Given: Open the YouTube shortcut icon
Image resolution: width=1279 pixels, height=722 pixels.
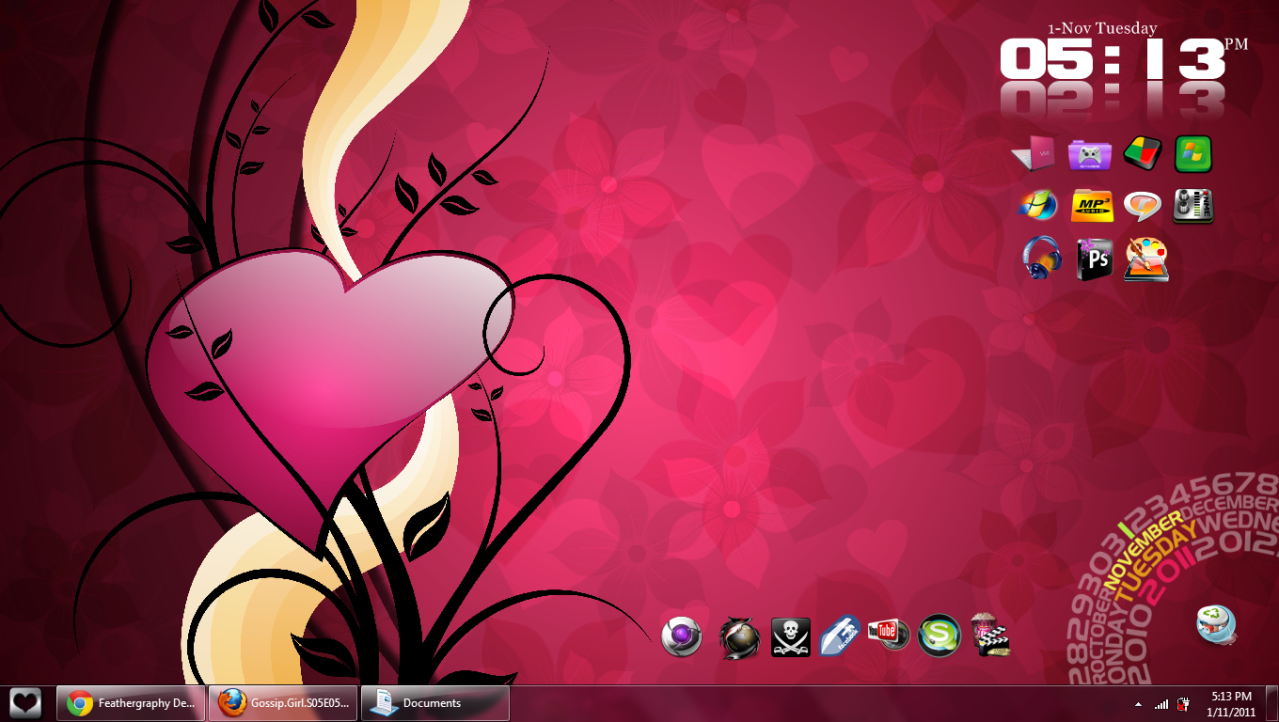Looking at the screenshot, I should (x=888, y=635).
